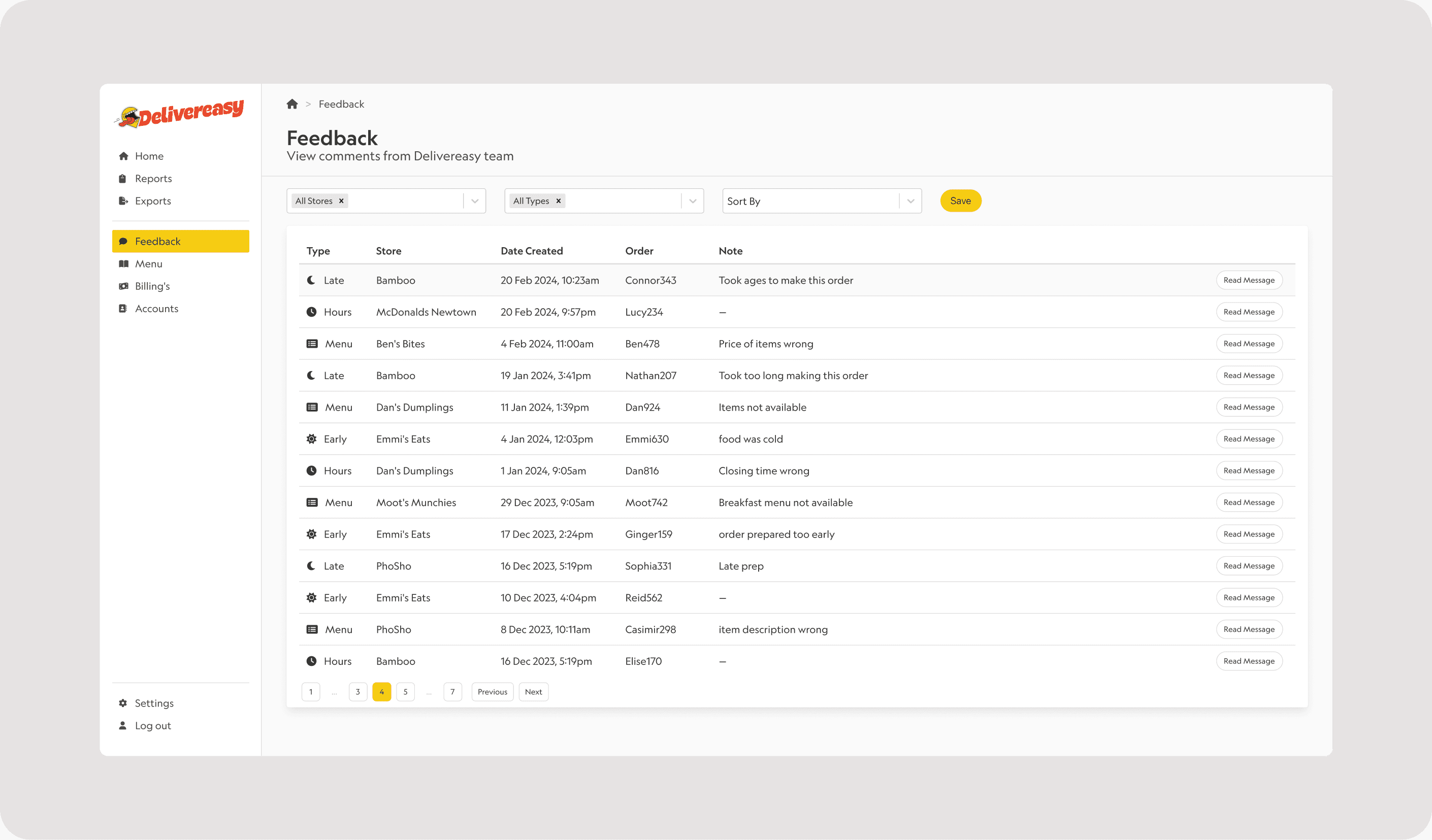The image size is (1432, 840).
Task: Click the yellow Save button
Action: (x=960, y=200)
